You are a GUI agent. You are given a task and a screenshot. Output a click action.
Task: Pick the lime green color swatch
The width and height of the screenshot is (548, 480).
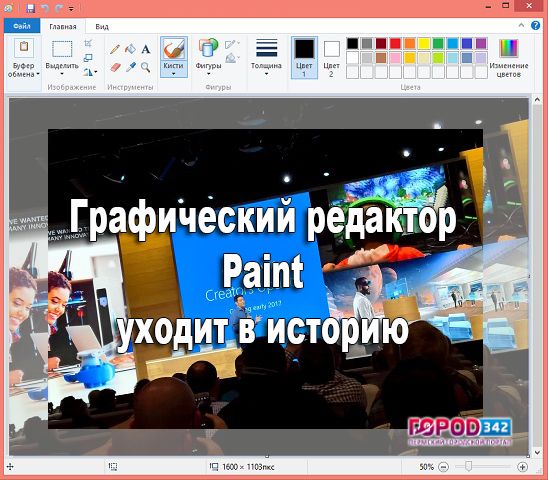click(438, 58)
